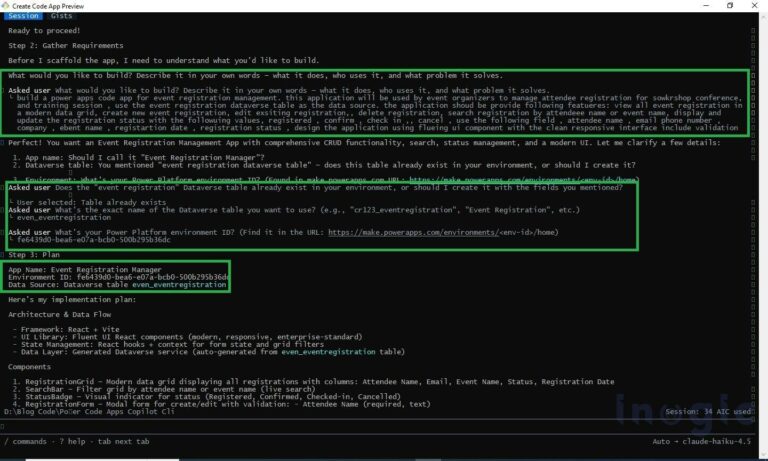Switch to the Session tab
This screenshot has height=461, width=768.
pyautogui.click(x=23, y=16)
